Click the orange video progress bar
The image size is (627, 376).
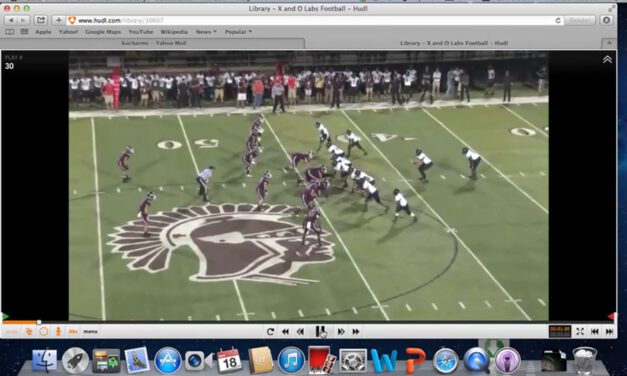20,322
